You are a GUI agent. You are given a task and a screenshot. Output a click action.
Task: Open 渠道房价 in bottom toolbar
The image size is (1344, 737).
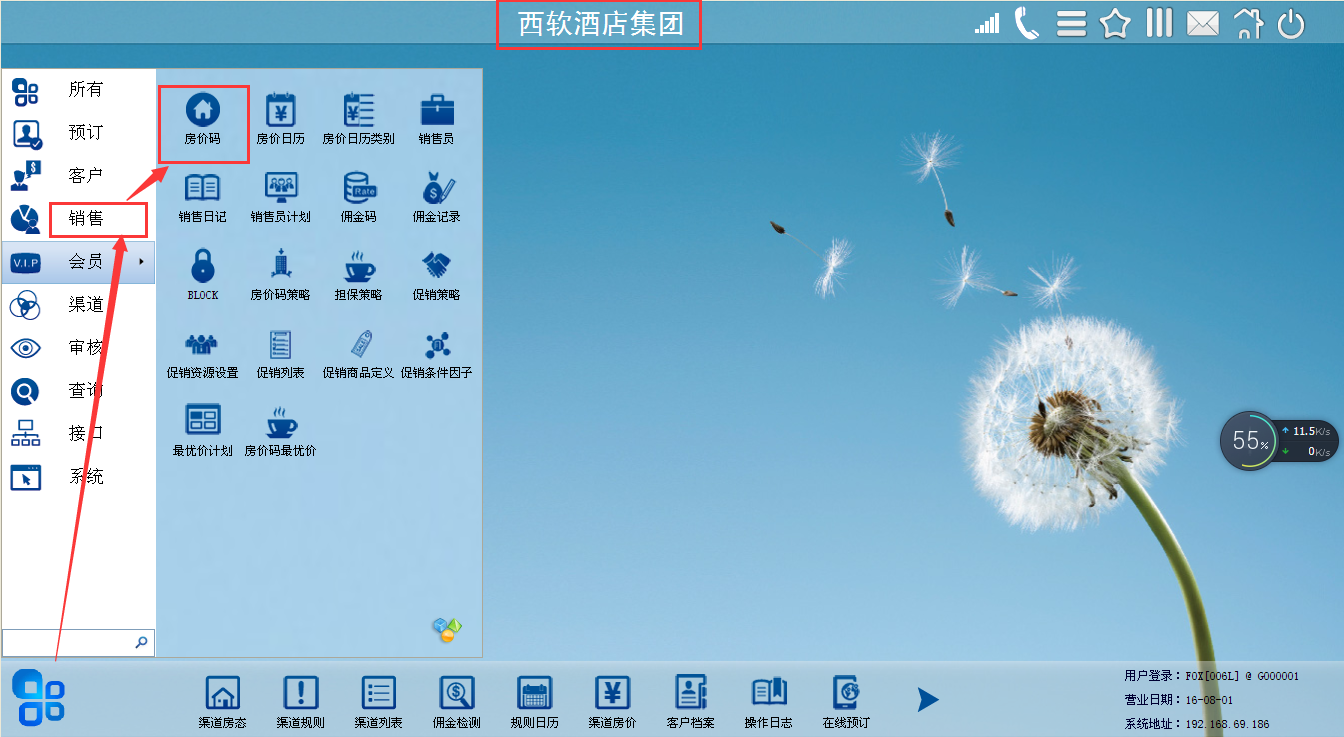click(x=613, y=702)
